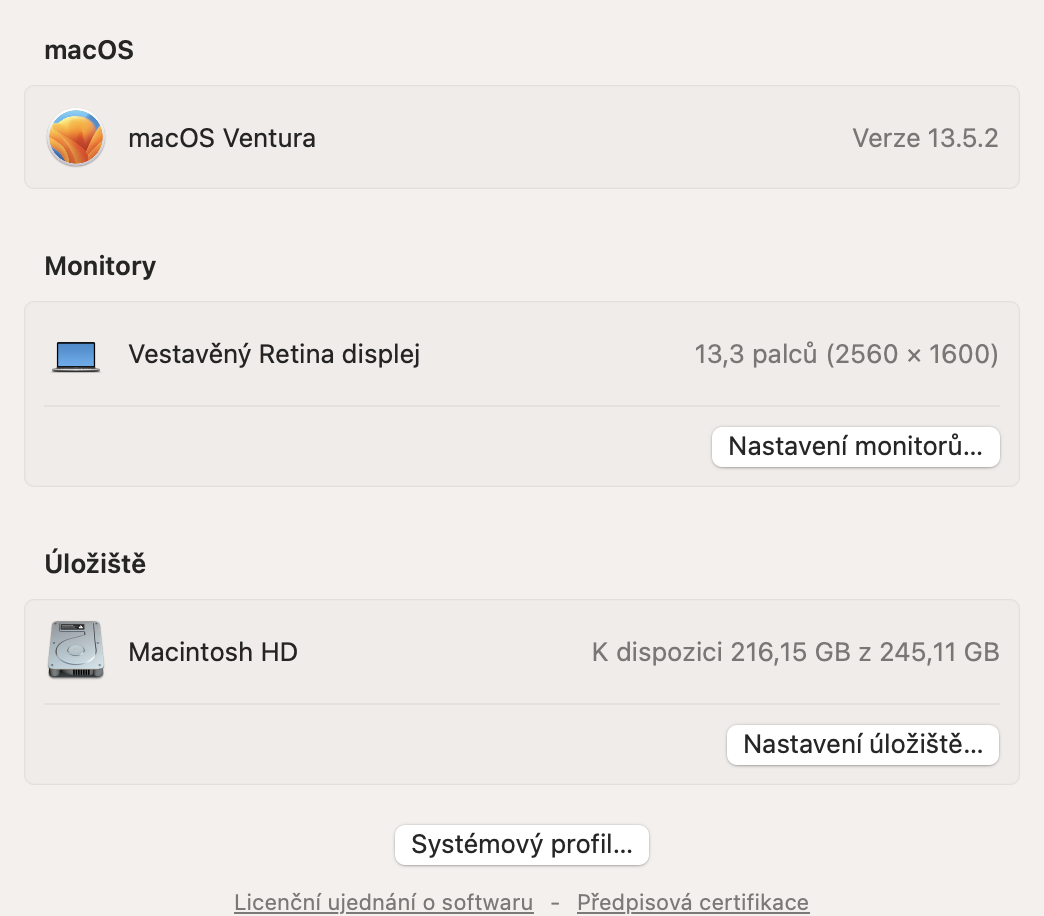
Task: Click the Verze 13.5.2 version label
Action: click(x=925, y=138)
